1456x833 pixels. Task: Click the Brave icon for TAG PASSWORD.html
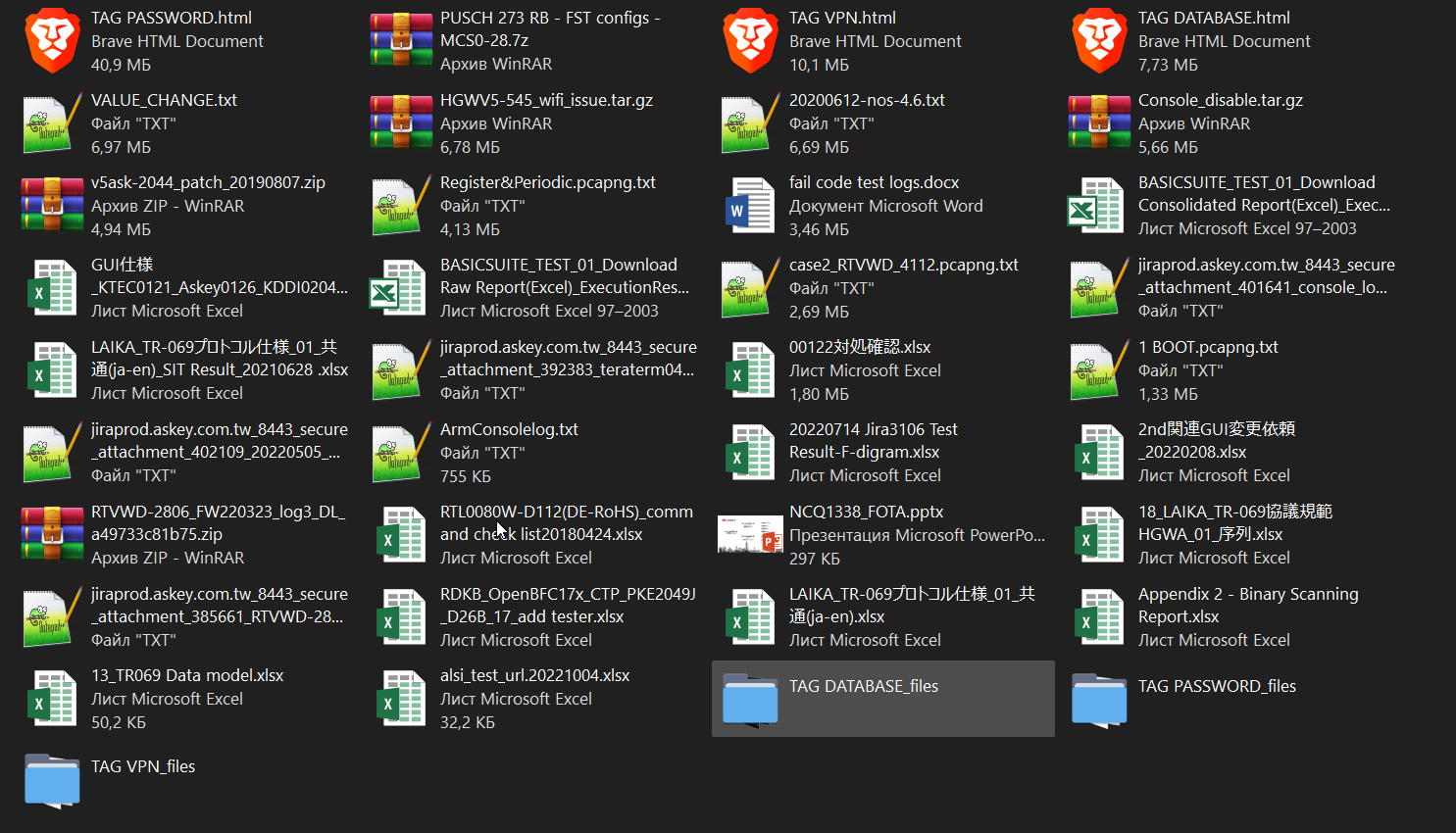[52, 41]
